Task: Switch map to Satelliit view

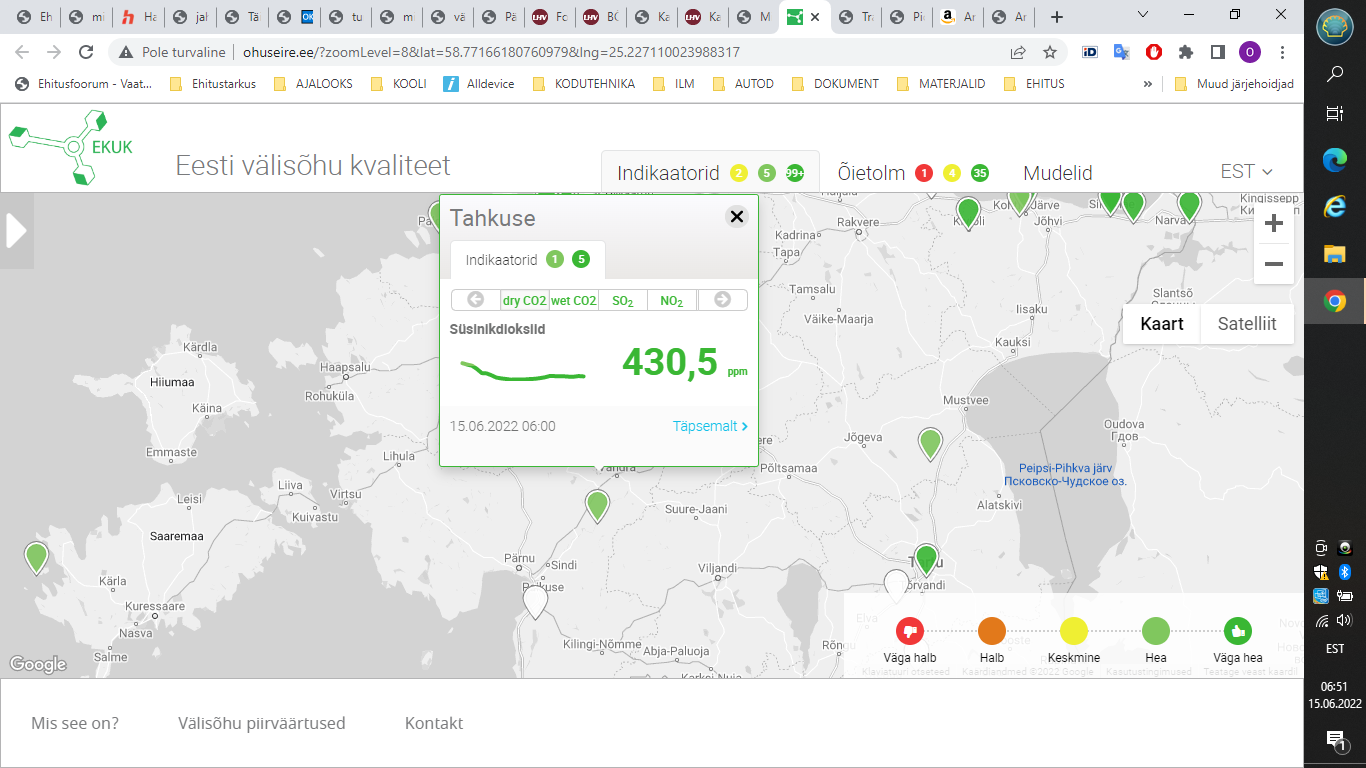Action: point(1247,324)
